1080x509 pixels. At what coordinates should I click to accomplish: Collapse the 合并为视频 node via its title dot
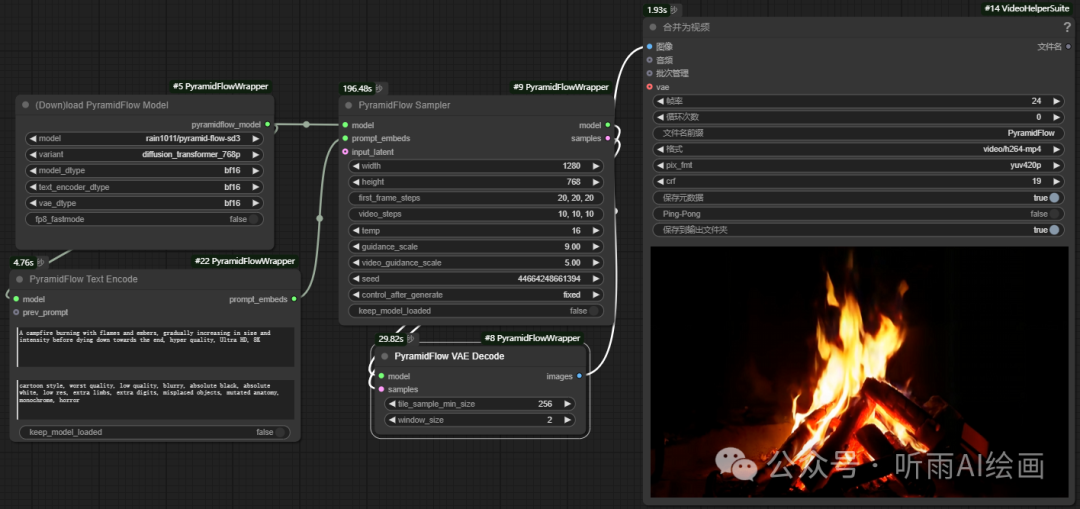click(x=653, y=28)
